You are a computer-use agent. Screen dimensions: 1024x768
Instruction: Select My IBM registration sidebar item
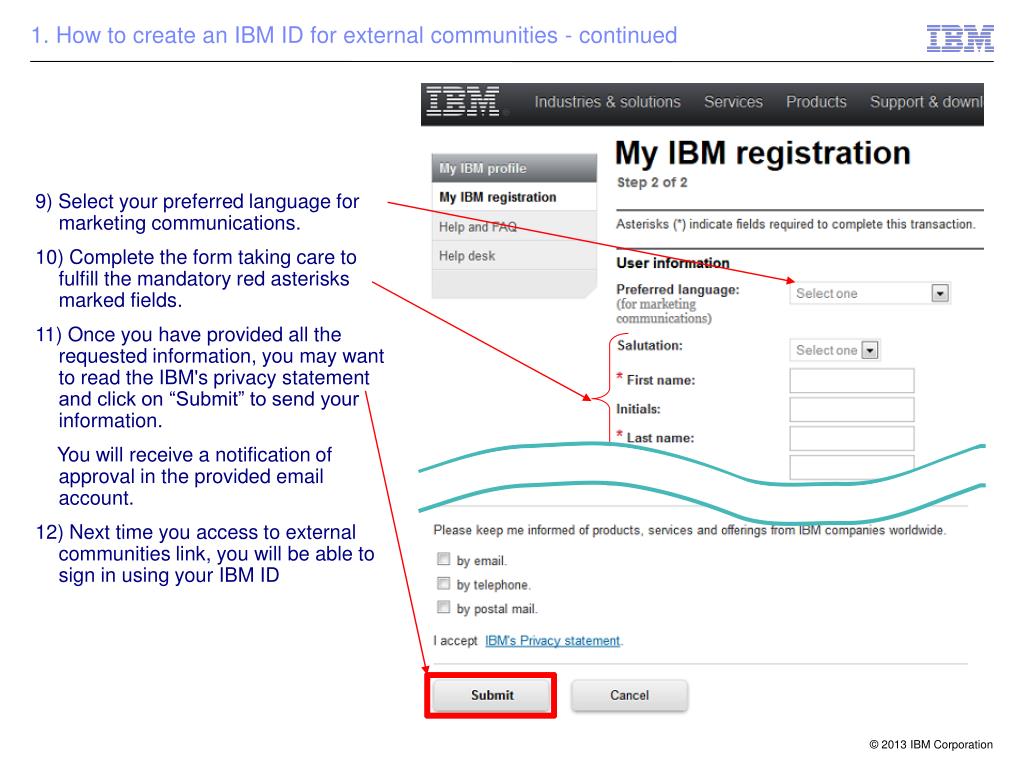514,197
